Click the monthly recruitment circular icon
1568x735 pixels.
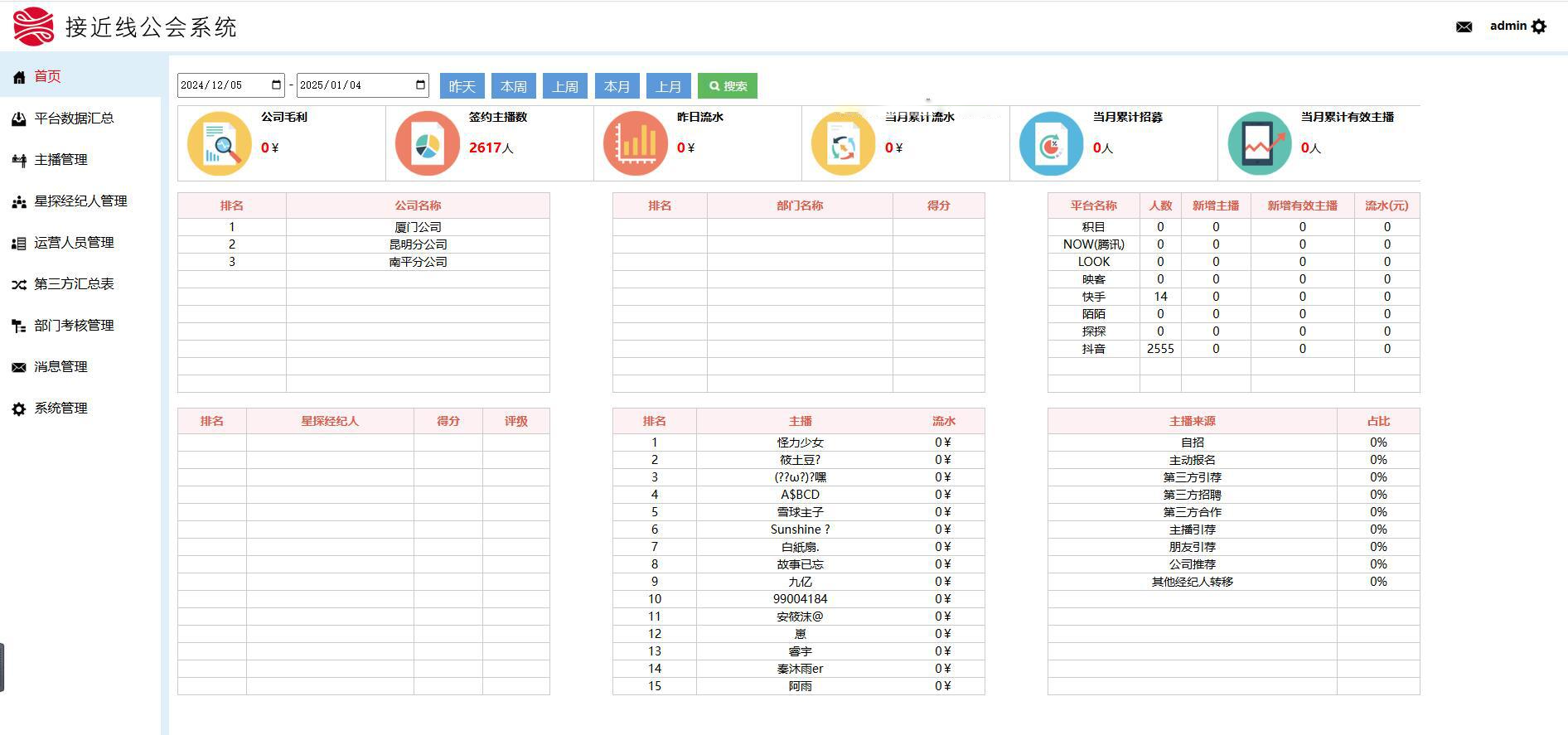[x=1051, y=144]
